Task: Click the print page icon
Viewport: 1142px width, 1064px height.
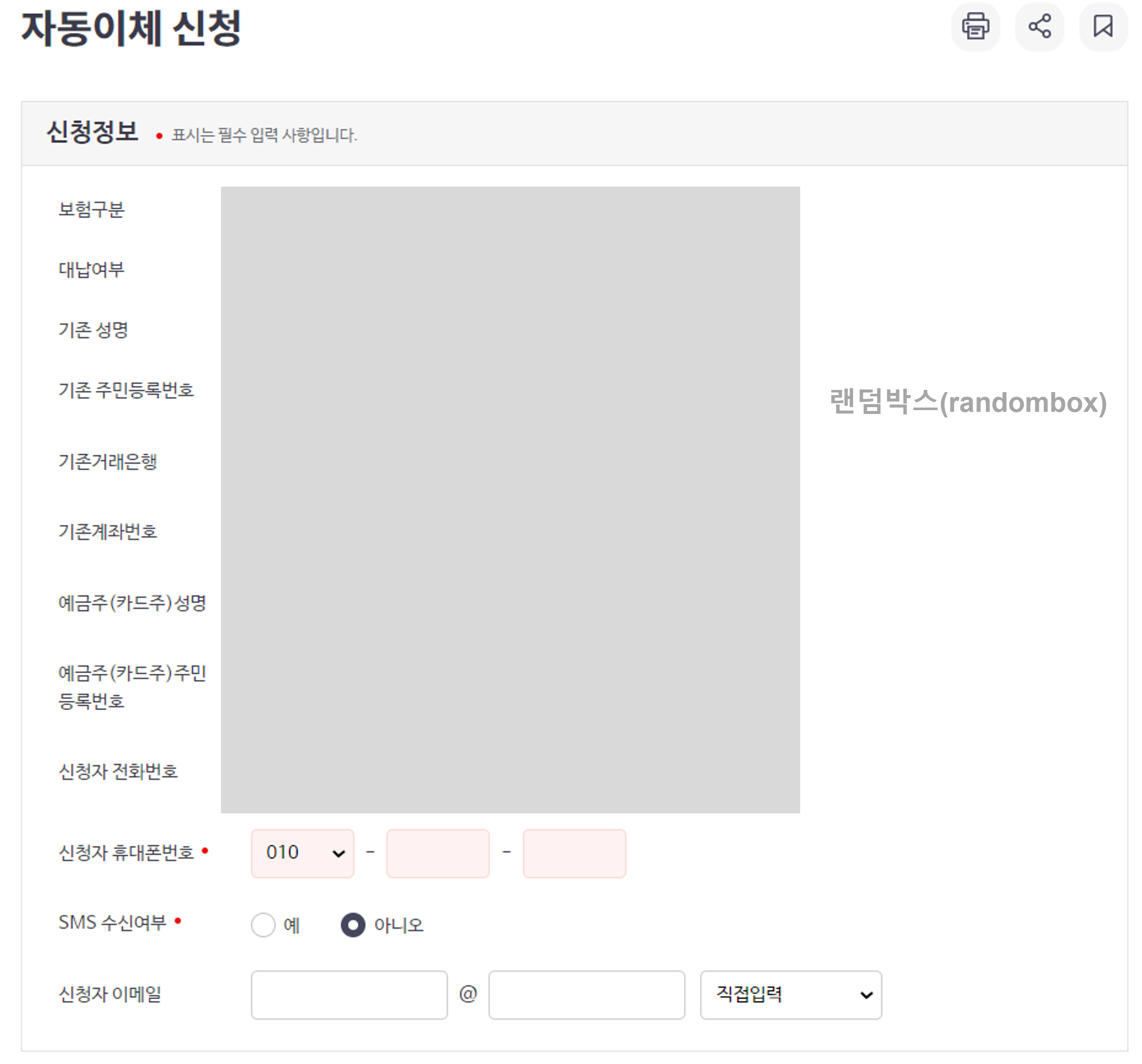Action: [975, 27]
